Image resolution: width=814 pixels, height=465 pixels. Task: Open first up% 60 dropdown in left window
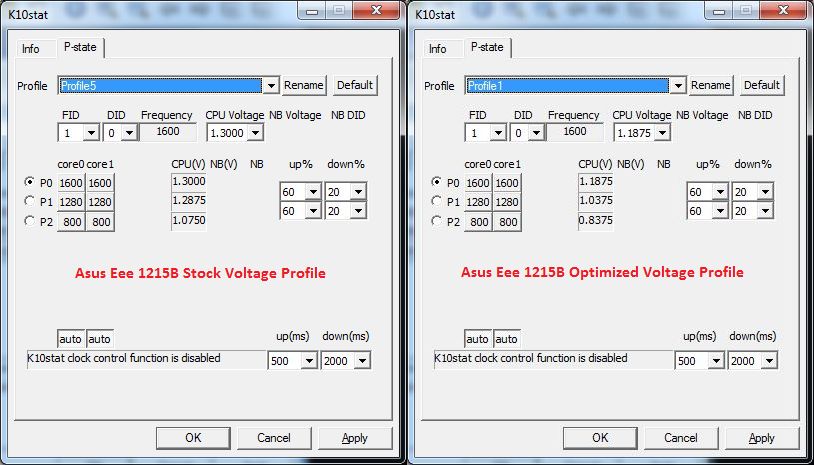(313, 192)
